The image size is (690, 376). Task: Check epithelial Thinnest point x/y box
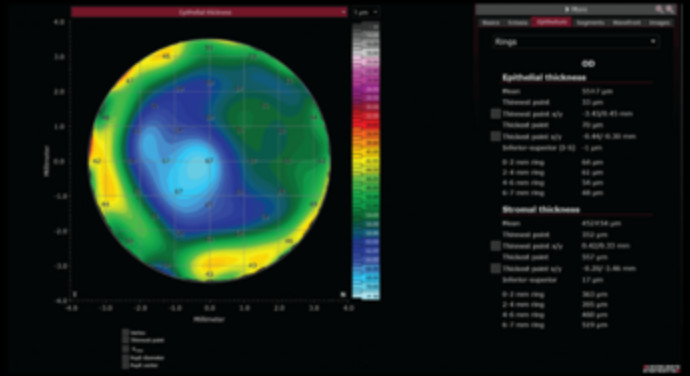(496, 114)
